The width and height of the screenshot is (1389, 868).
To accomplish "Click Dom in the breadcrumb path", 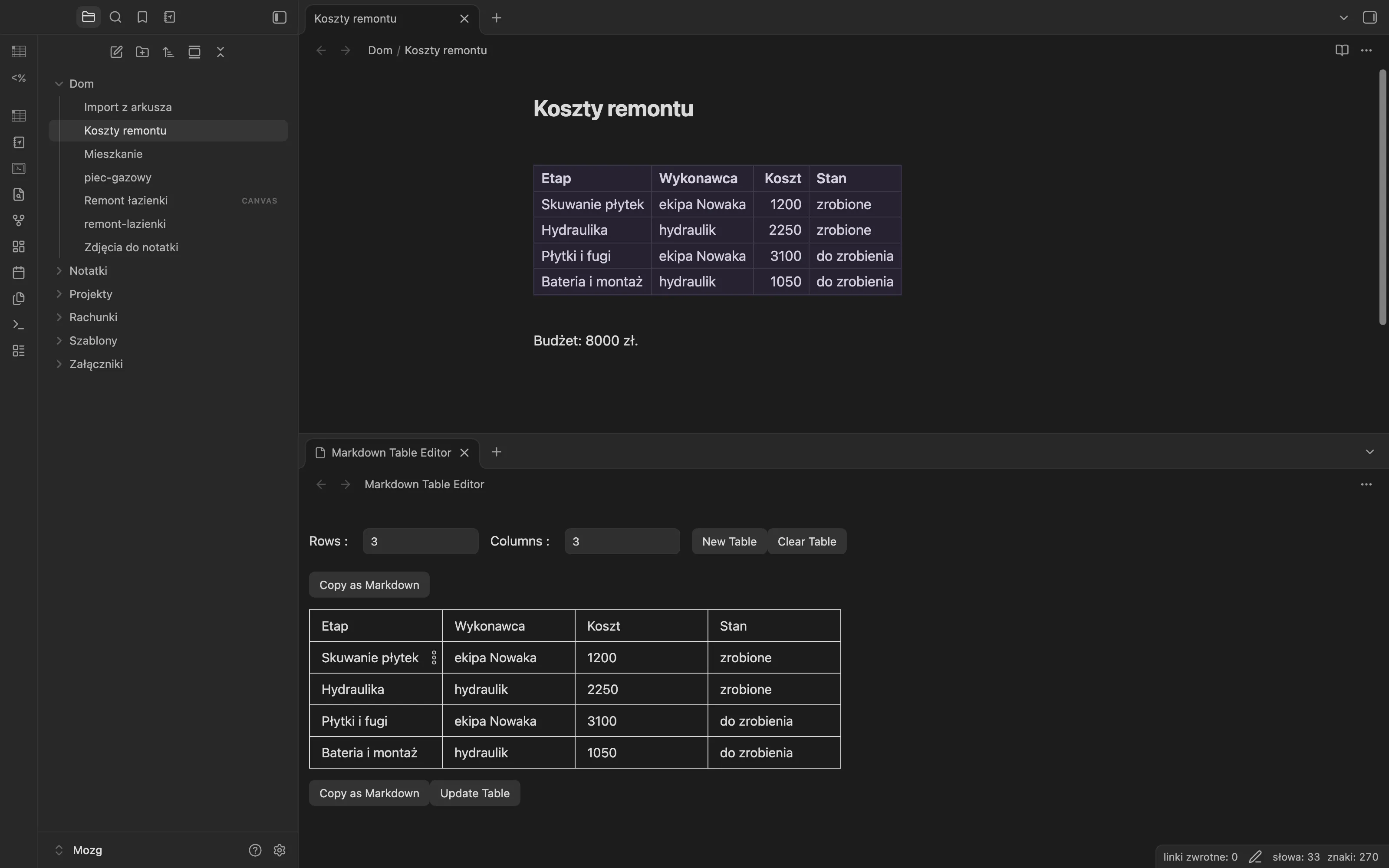I will [380, 50].
